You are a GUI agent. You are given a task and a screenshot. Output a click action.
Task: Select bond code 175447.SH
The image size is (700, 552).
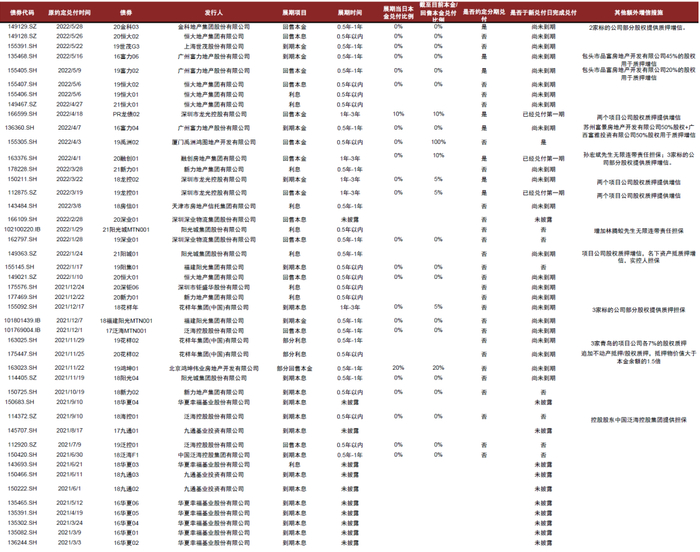pyautogui.click(x=22, y=354)
